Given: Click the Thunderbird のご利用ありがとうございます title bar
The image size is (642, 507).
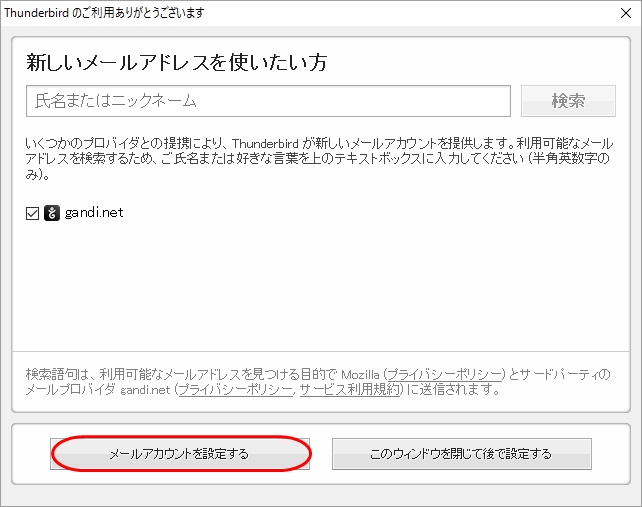Looking at the screenshot, I should [118, 10].
